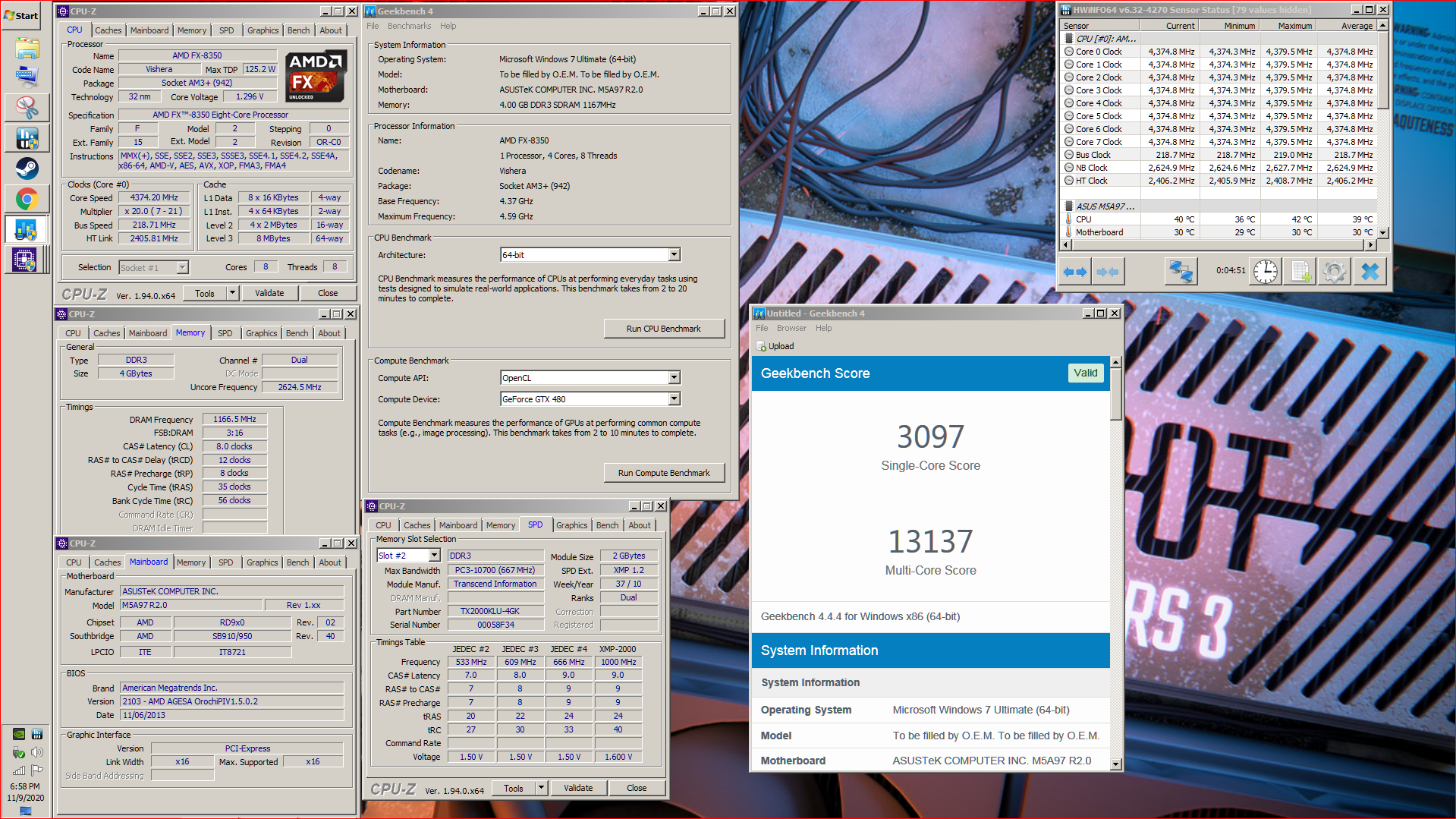This screenshot has width=1456, height=819.
Task: Open the Compute Device GeForce GTX 480 dropdown
Action: pos(674,399)
